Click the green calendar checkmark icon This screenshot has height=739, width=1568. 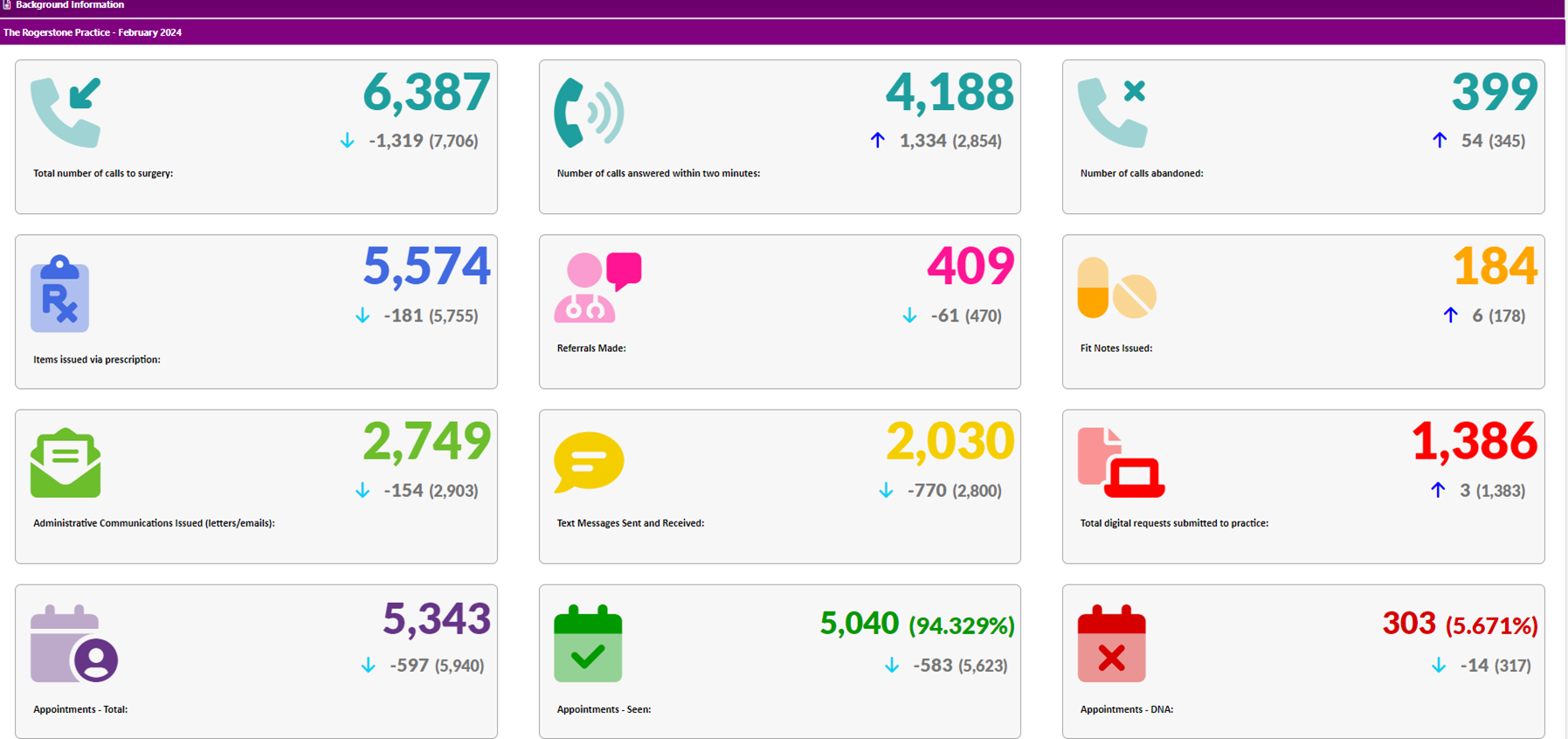point(588,643)
